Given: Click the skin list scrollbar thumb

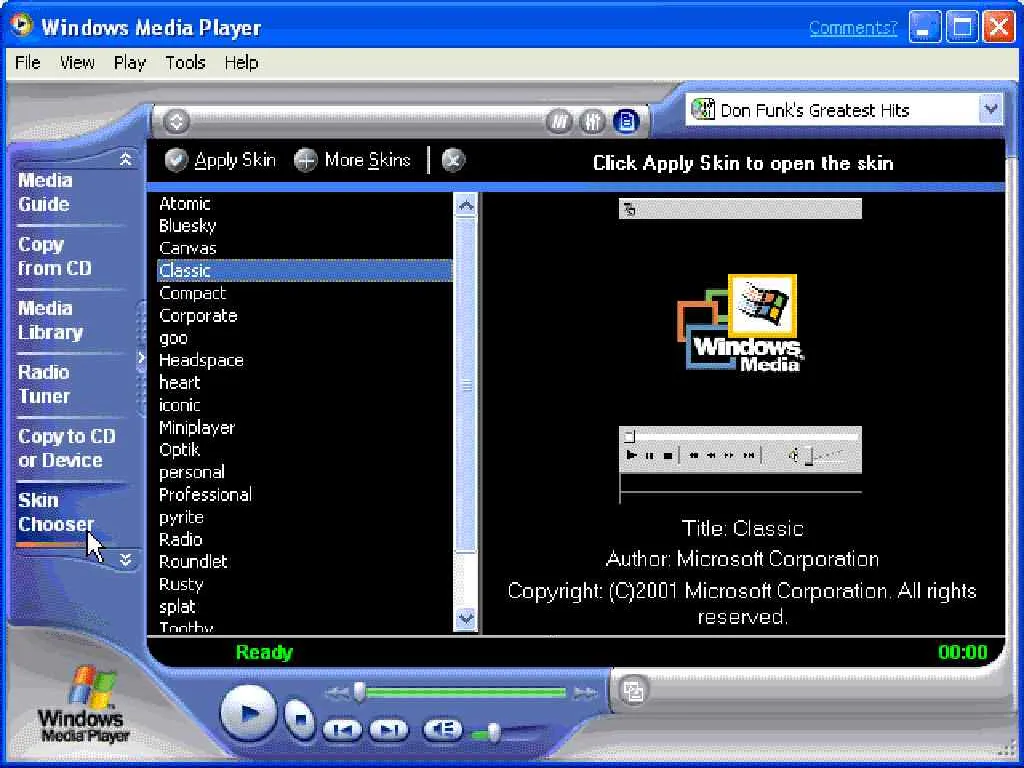Looking at the screenshot, I should (x=466, y=385).
